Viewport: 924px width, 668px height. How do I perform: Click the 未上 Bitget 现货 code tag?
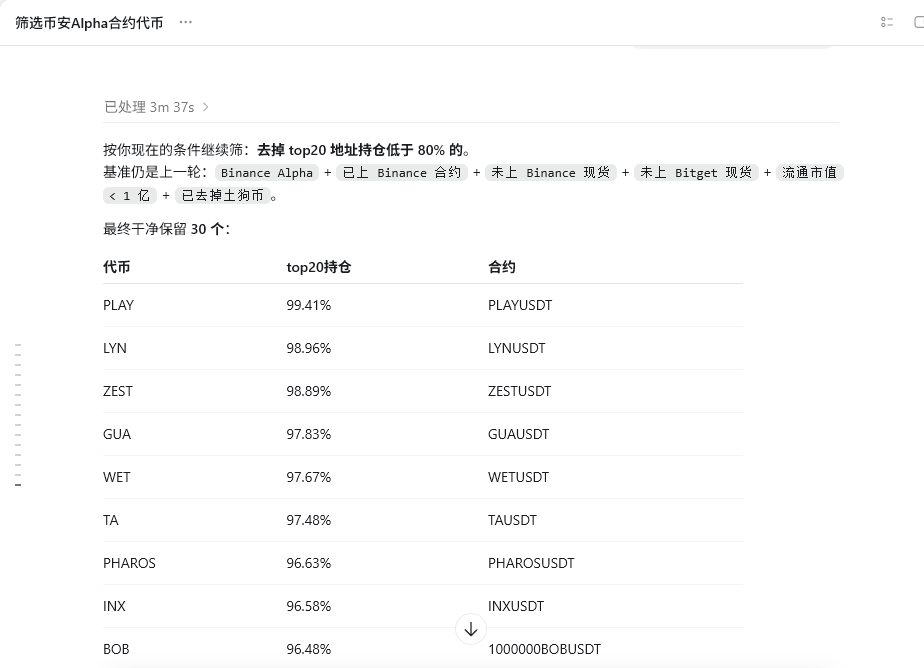[696, 173]
